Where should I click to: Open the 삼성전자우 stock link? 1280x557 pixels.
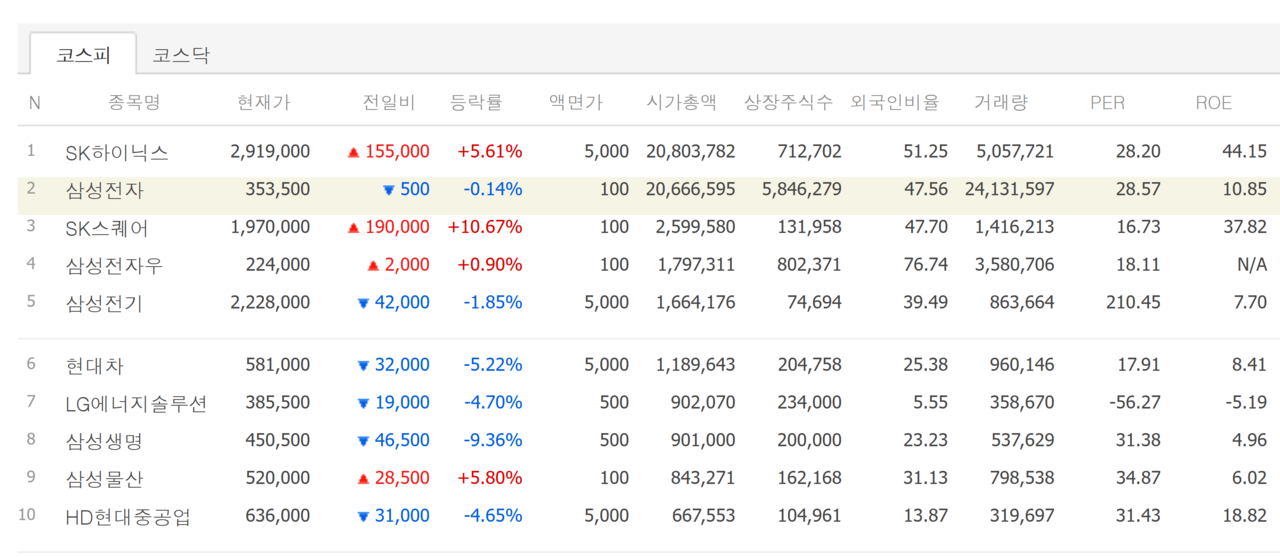[114, 265]
